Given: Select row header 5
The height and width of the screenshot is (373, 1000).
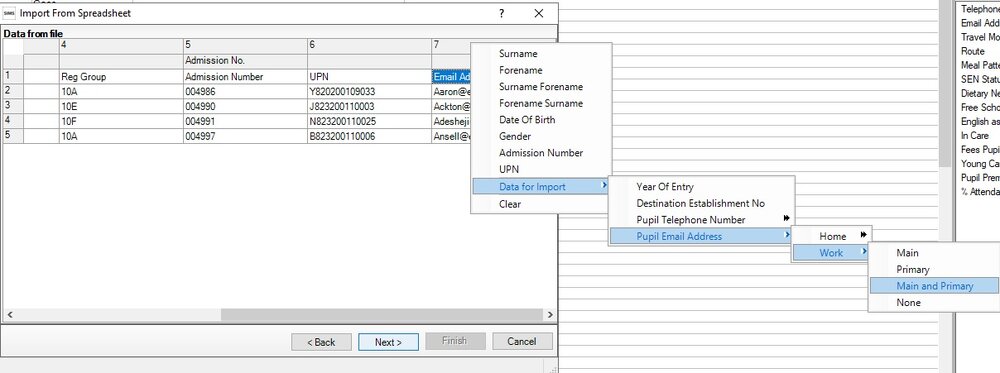Looking at the screenshot, I should pyautogui.click(x=13, y=136).
